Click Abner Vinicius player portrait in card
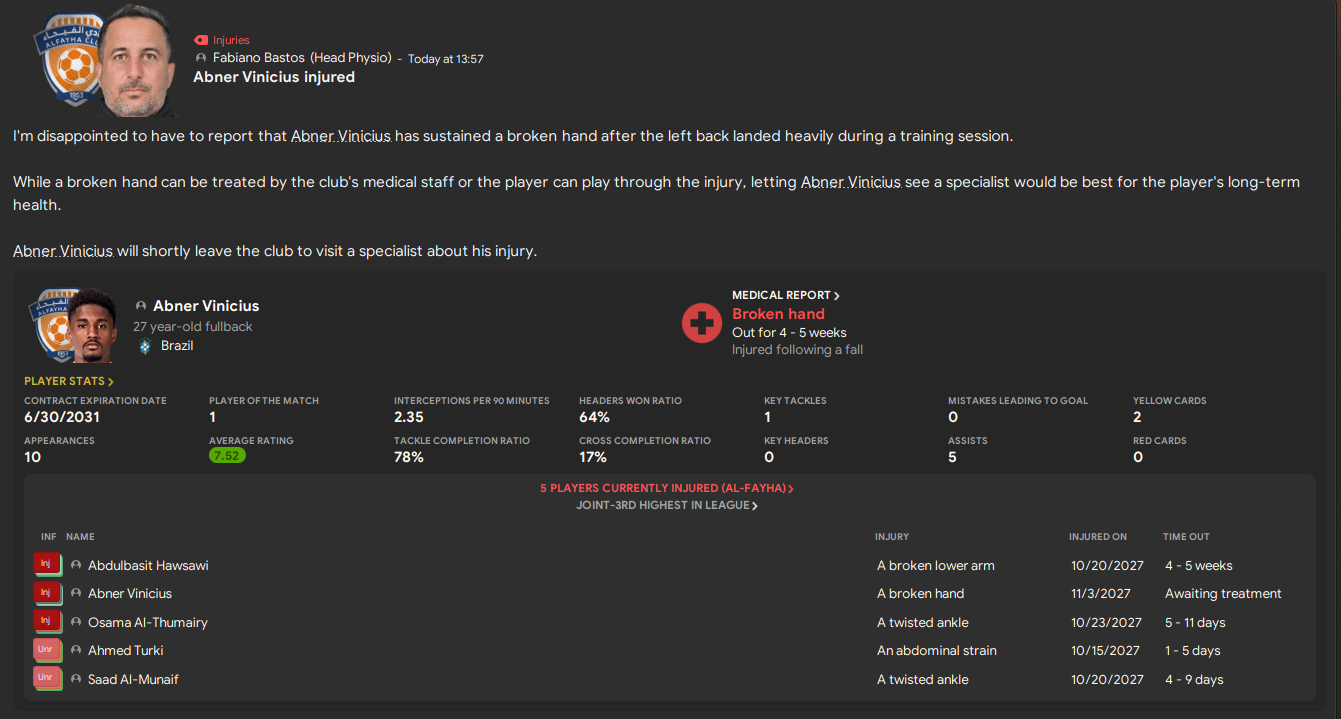The width and height of the screenshot is (1341, 719). pyautogui.click(x=91, y=327)
